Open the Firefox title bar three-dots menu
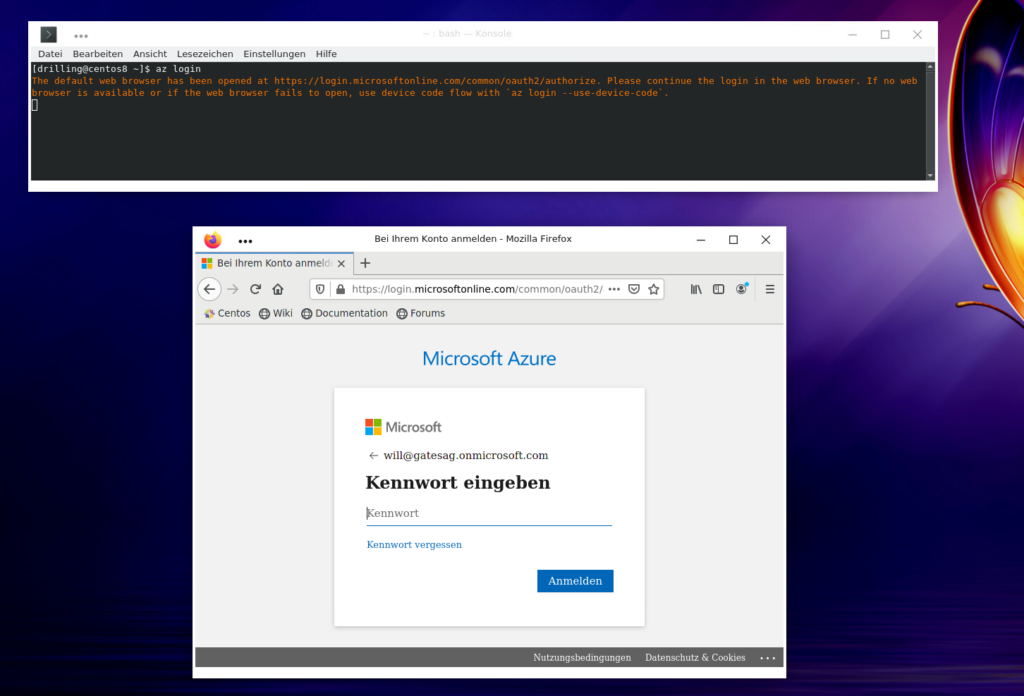The height and width of the screenshot is (696, 1024). click(245, 241)
